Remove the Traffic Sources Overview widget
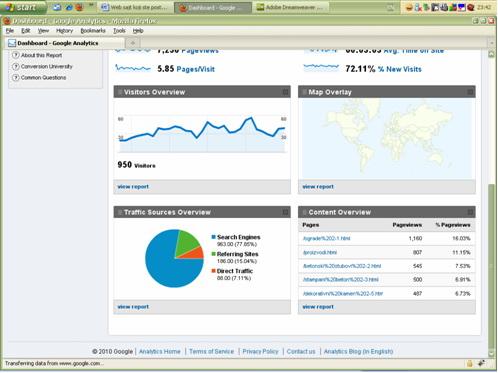 pos(285,212)
